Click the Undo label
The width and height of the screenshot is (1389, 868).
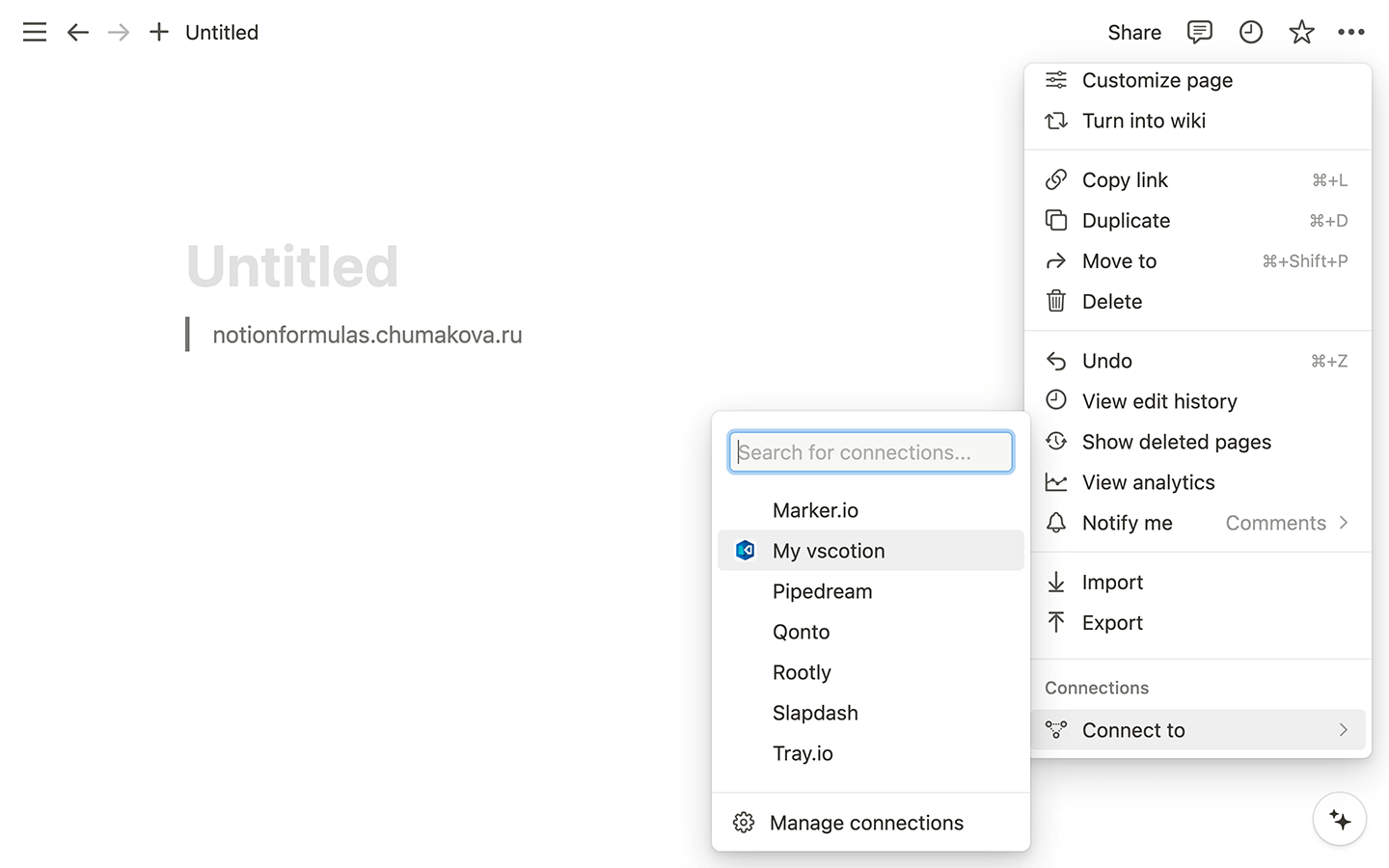pos(1107,361)
